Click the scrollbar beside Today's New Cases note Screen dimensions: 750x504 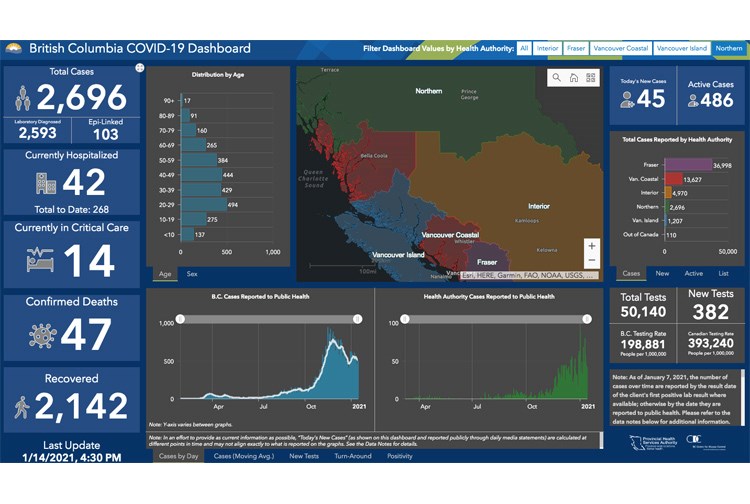coord(601,440)
